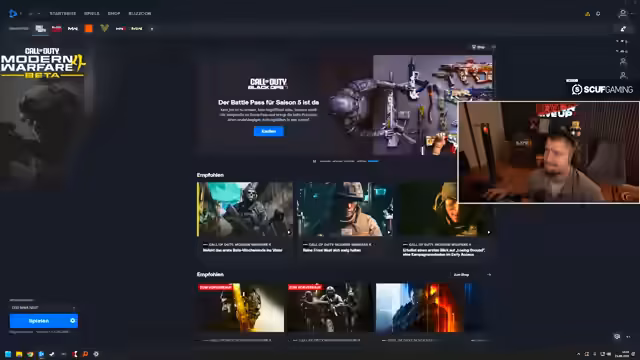
Task: Open the Steam icon in the taskbar
Action: click(52, 354)
